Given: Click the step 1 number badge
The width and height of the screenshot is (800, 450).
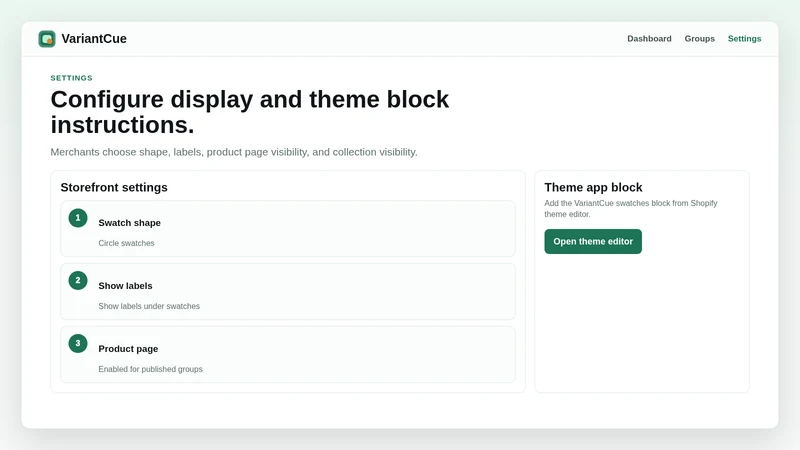Looking at the screenshot, I should click(78, 218).
